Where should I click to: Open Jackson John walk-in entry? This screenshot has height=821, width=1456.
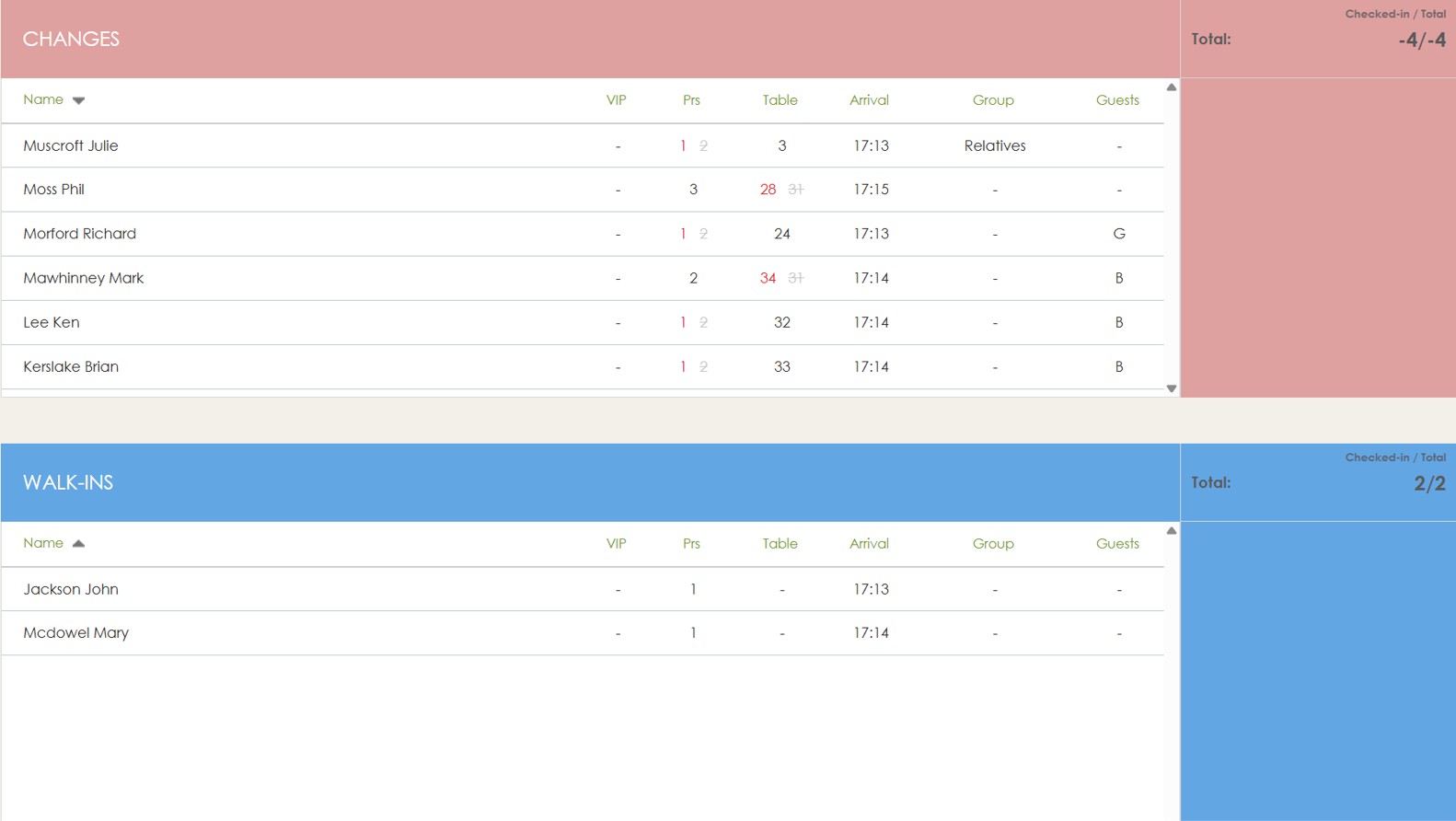(71, 589)
